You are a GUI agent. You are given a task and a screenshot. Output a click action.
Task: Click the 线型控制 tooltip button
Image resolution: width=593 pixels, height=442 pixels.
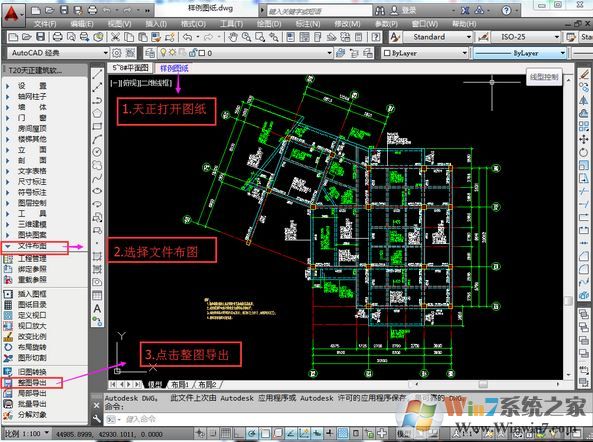coord(544,77)
